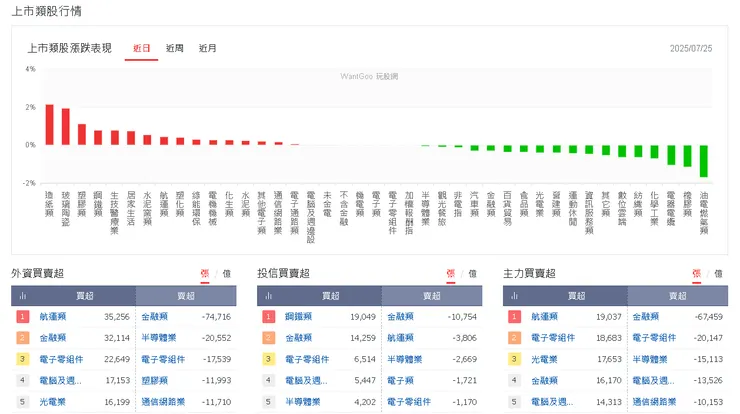Open 電子零組件 link with -1,170 in 投信賣超
Screen dimensions: 740x414
click(x=409, y=402)
